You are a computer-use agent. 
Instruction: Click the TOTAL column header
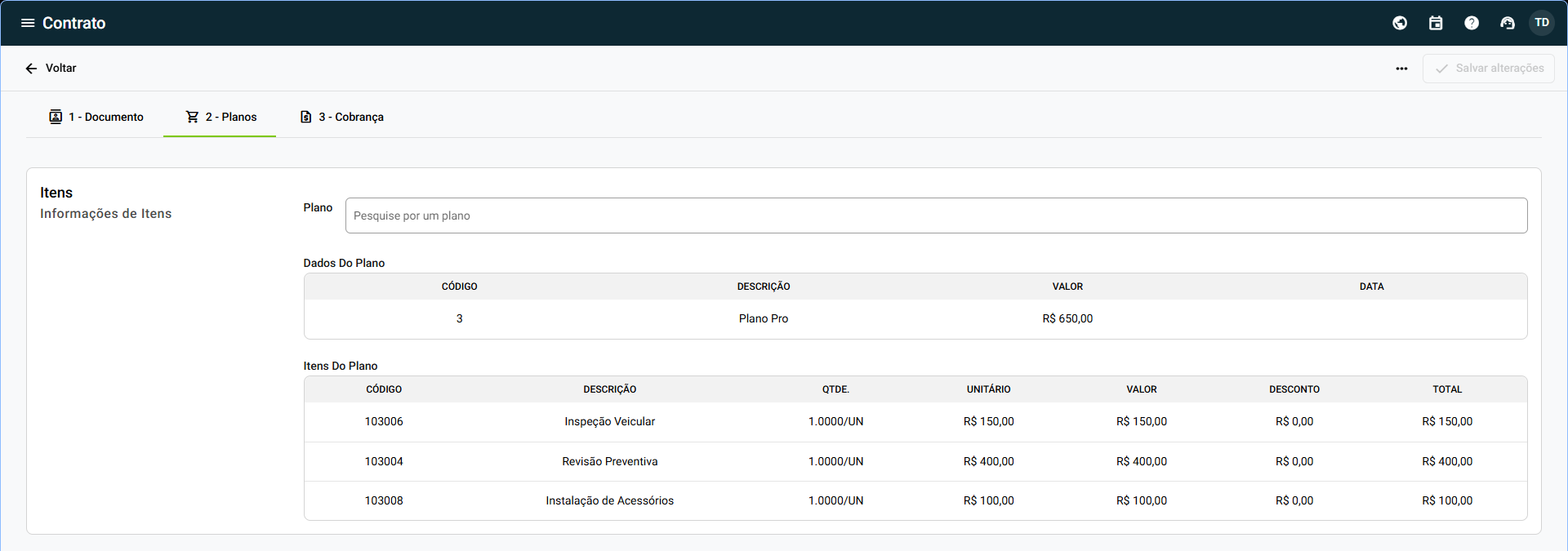[1447, 389]
